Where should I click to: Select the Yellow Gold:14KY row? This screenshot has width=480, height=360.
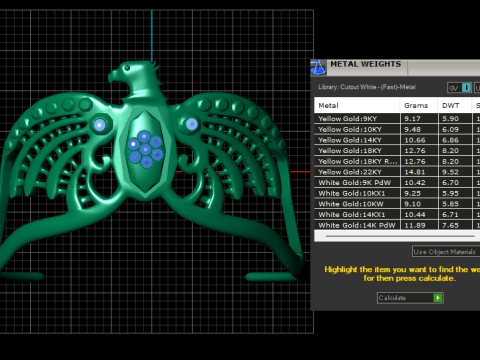pyautogui.click(x=397, y=140)
